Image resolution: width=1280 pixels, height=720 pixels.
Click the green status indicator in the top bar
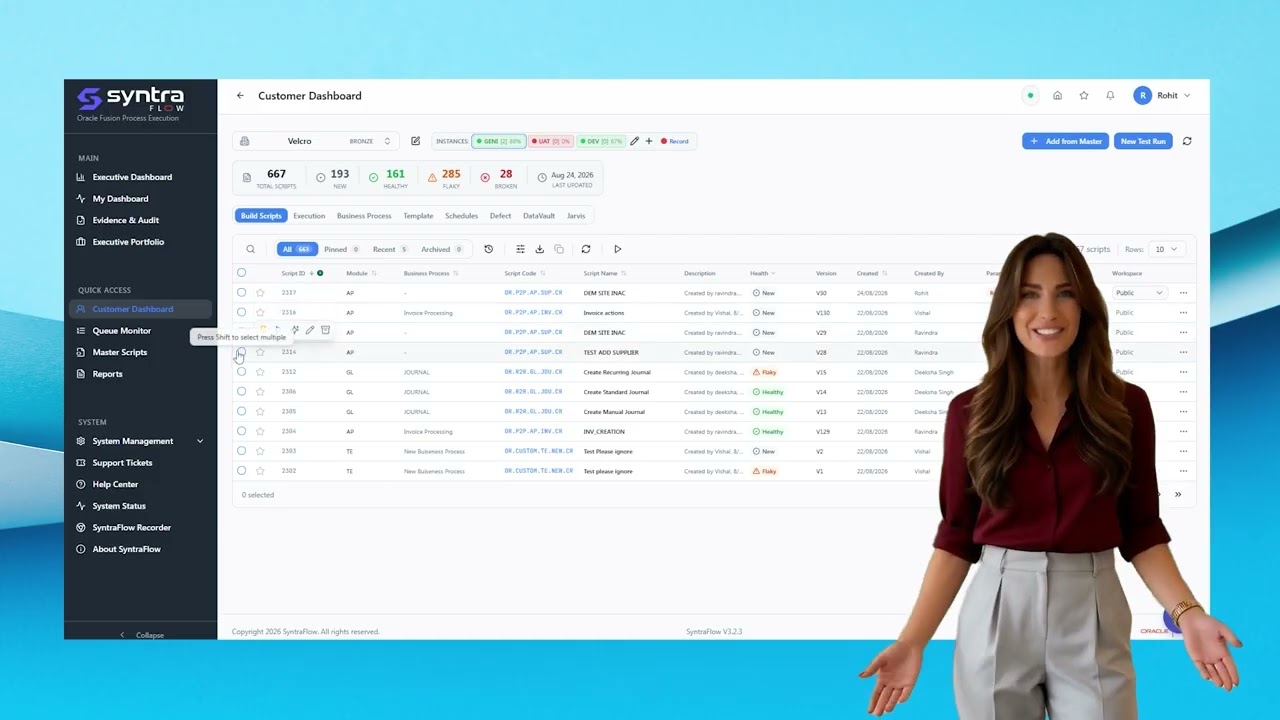1030,96
